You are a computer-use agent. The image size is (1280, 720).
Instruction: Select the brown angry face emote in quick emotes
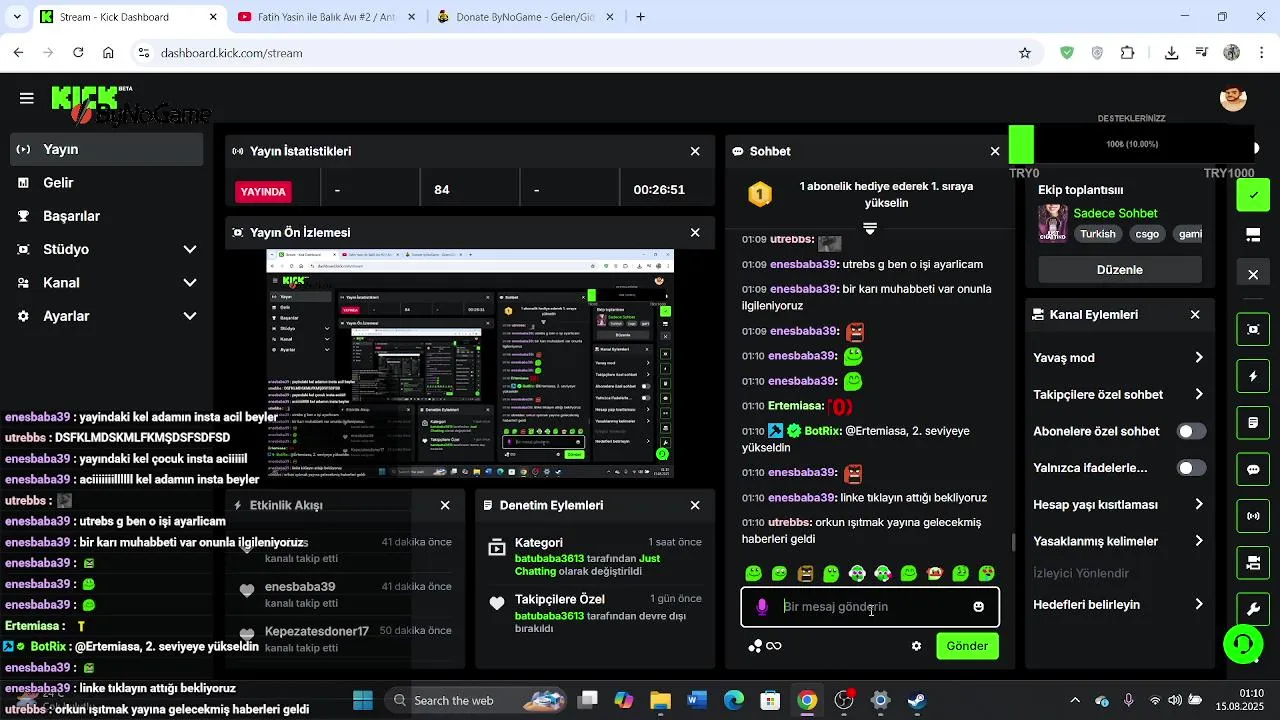pos(806,573)
